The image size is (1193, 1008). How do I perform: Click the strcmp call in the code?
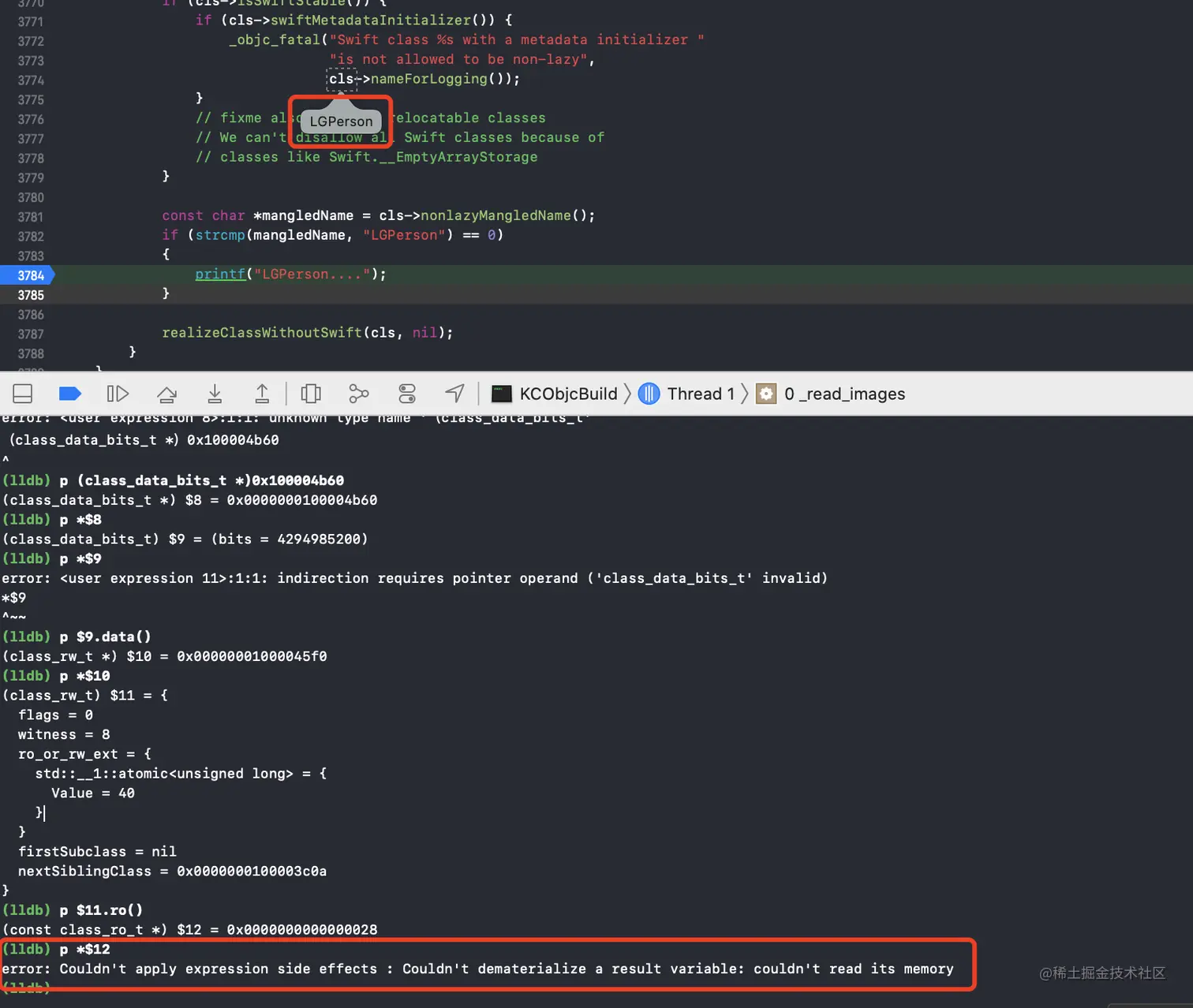pyautogui.click(x=220, y=235)
